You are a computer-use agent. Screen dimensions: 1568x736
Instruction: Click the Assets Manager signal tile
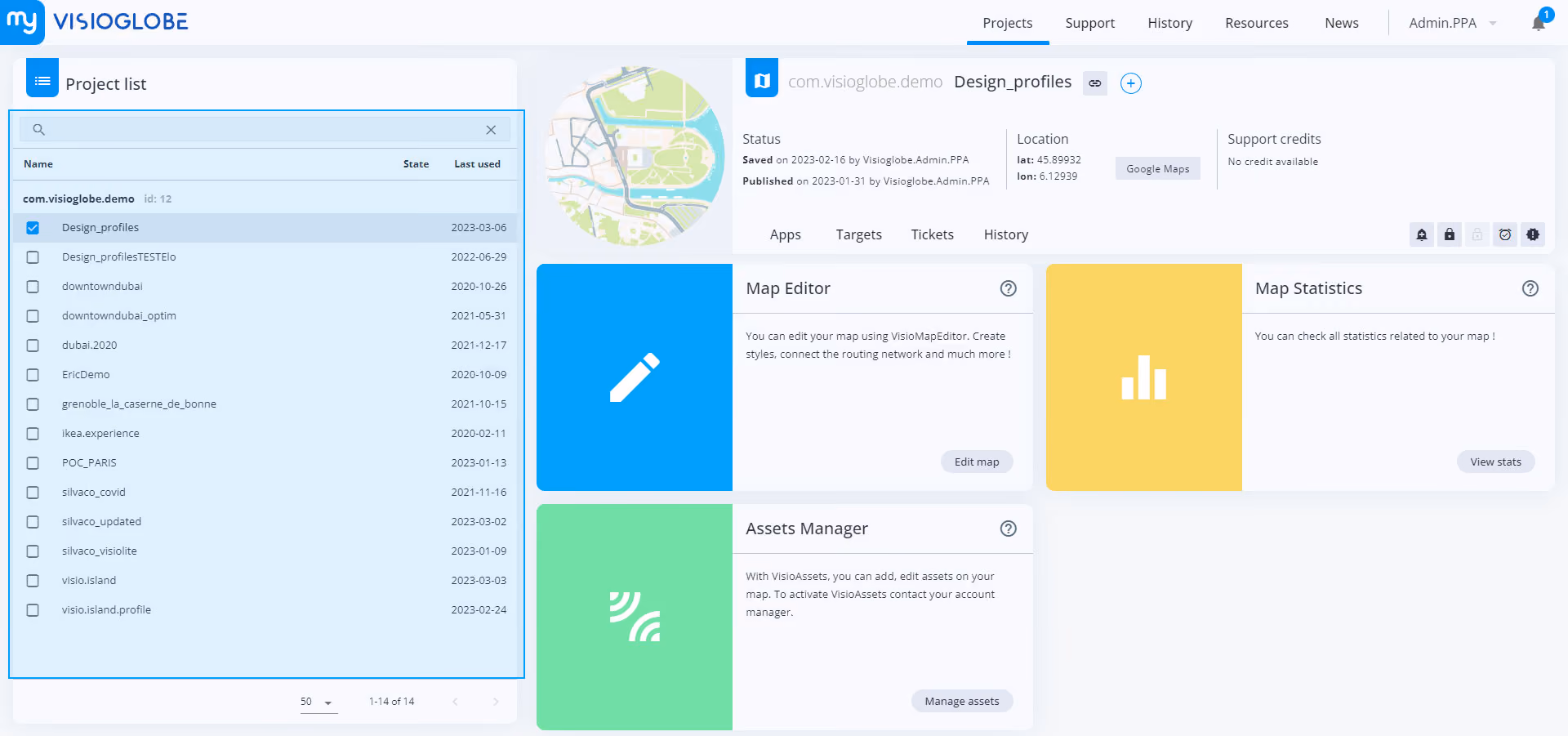(x=635, y=617)
